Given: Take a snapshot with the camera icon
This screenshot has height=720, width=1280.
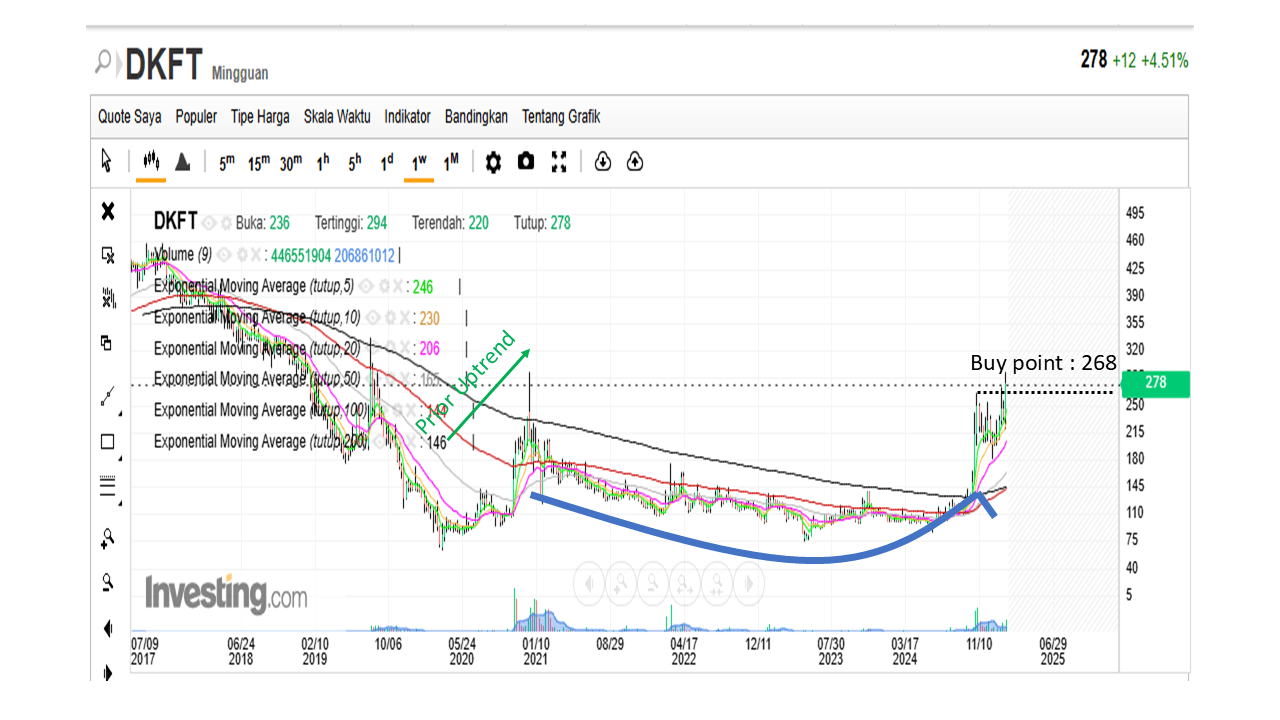Looking at the screenshot, I should coord(526,161).
